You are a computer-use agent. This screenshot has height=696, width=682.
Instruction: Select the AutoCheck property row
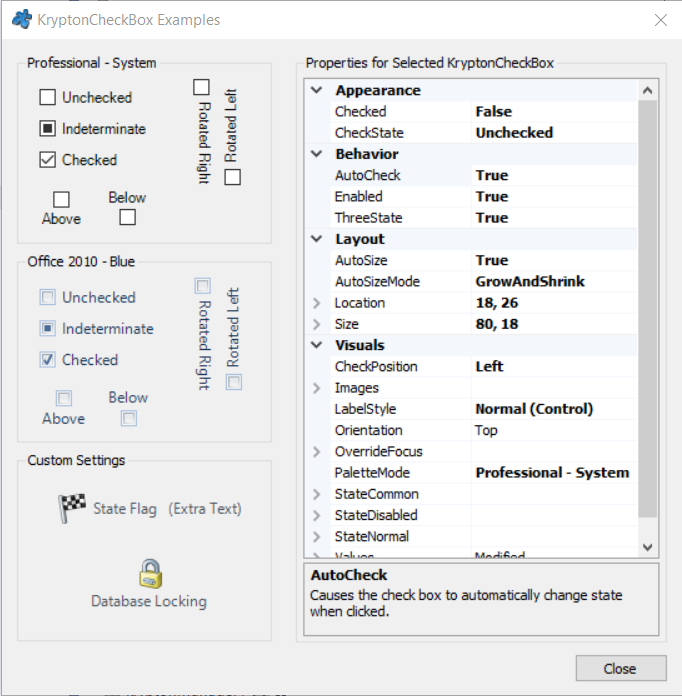[471, 175]
